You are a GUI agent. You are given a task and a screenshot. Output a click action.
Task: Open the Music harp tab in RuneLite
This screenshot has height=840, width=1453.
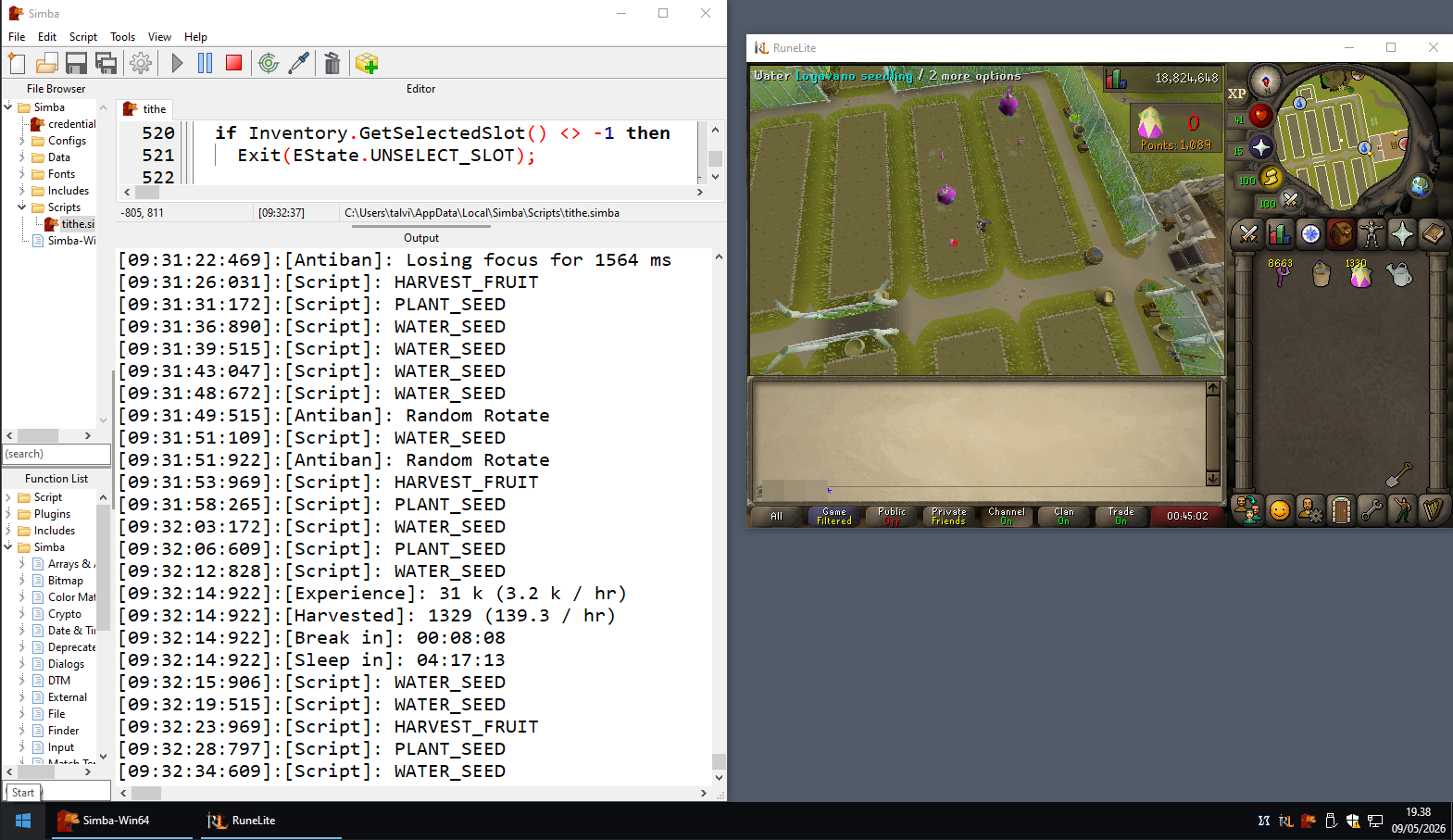[x=1433, y=510]
